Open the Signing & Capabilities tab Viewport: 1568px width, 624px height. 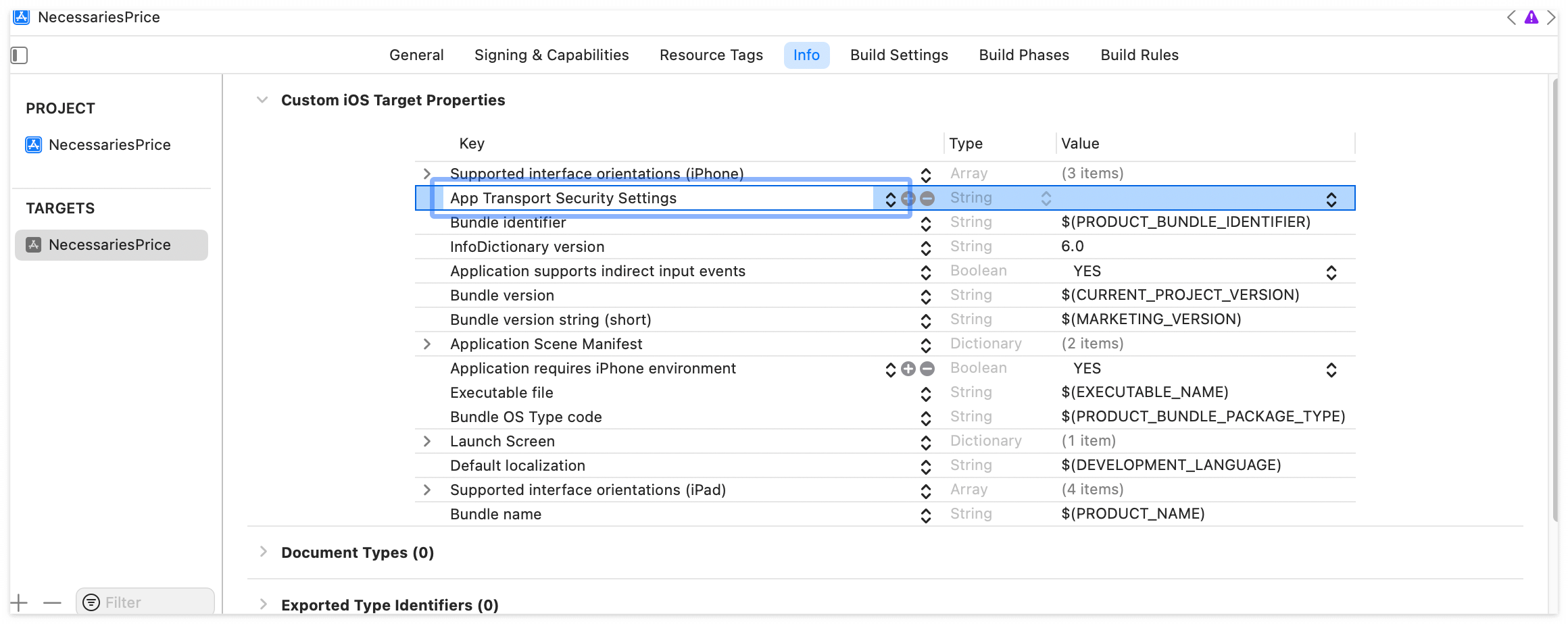552,55
